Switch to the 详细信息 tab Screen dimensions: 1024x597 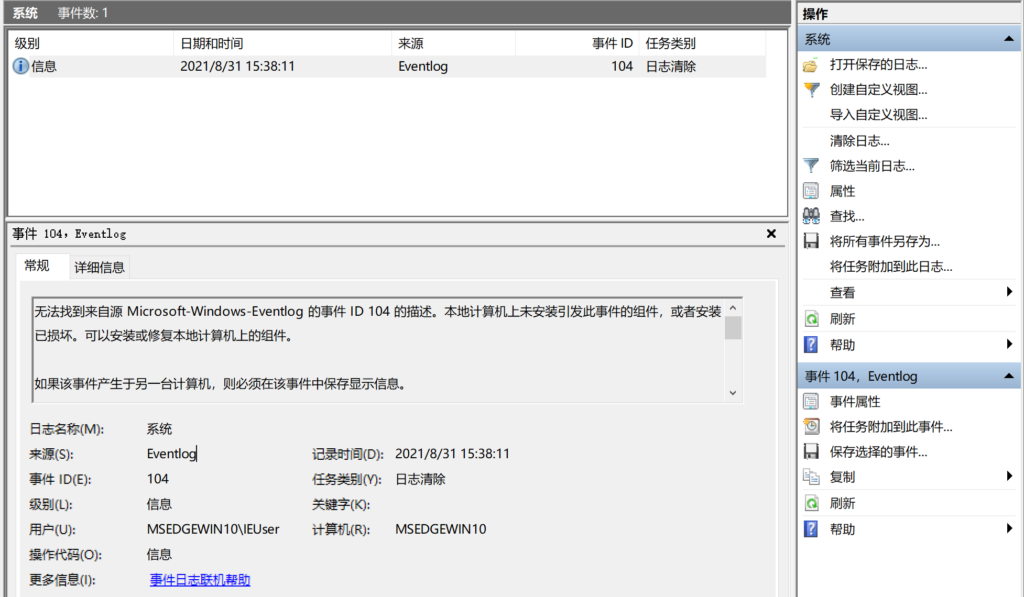(x=99, y=267)
